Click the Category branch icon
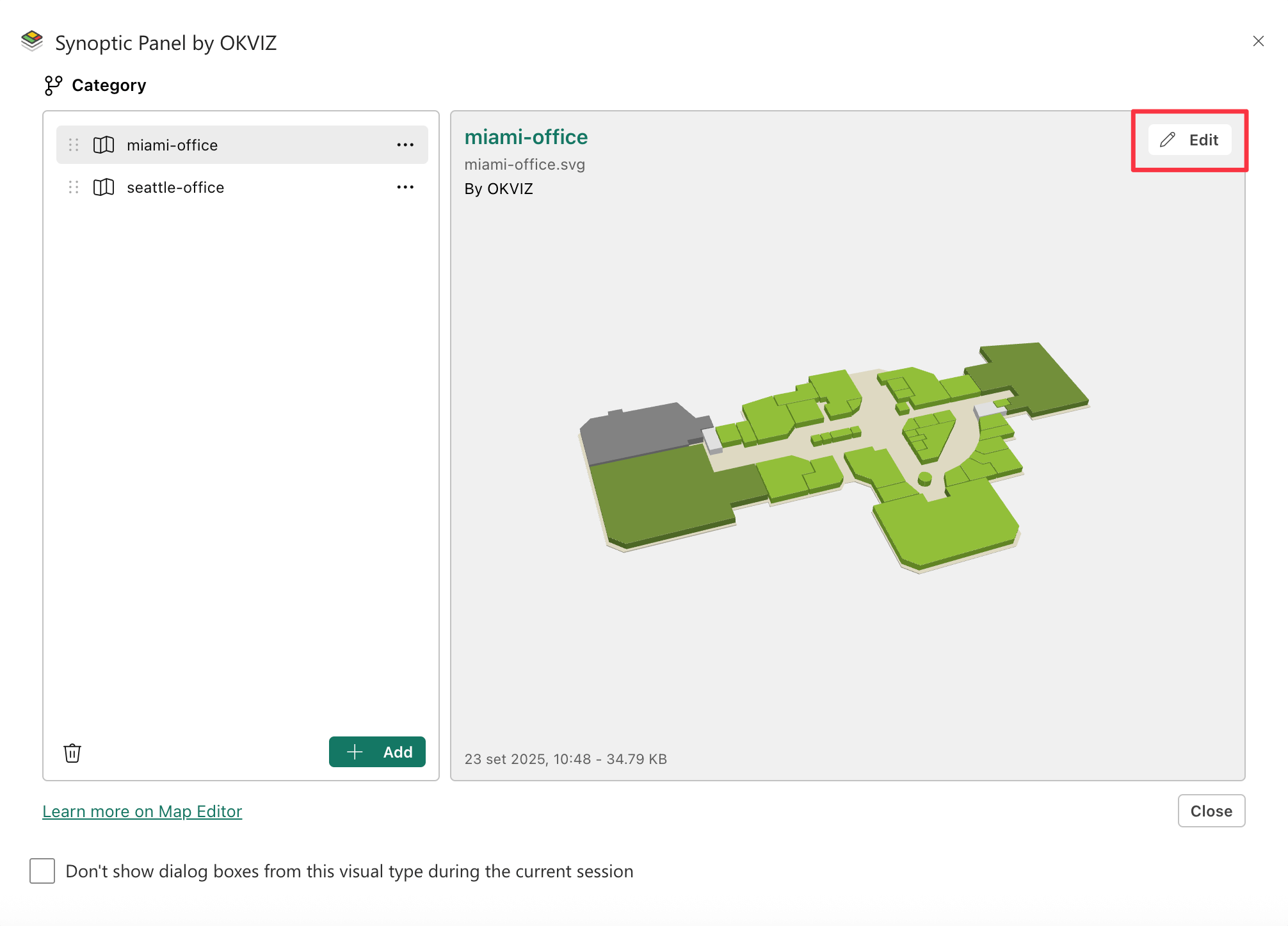 click(x=53, y=85)
